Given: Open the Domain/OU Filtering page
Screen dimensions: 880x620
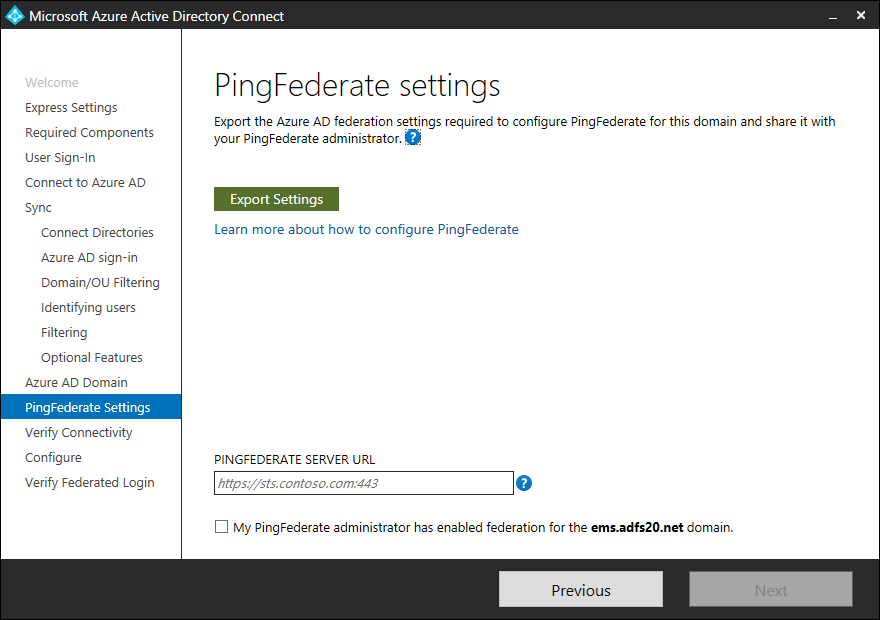Looking at the screenshot, I should [100, 282].
